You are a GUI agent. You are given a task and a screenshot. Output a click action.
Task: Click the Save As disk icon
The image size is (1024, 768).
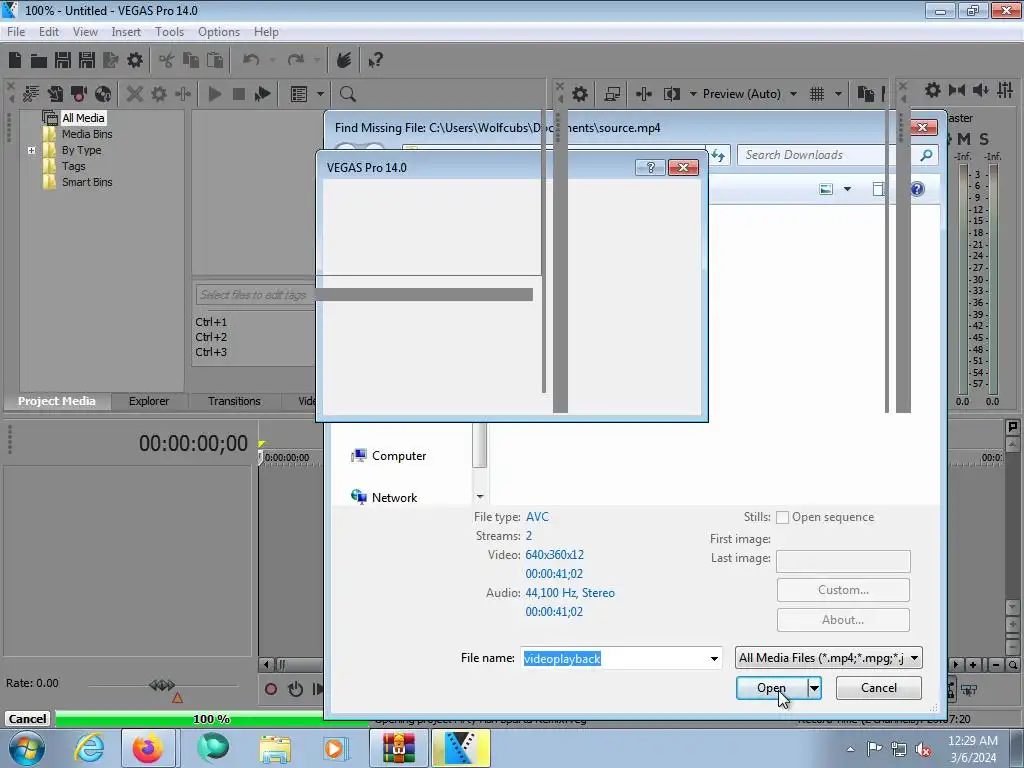pos(87,60)
